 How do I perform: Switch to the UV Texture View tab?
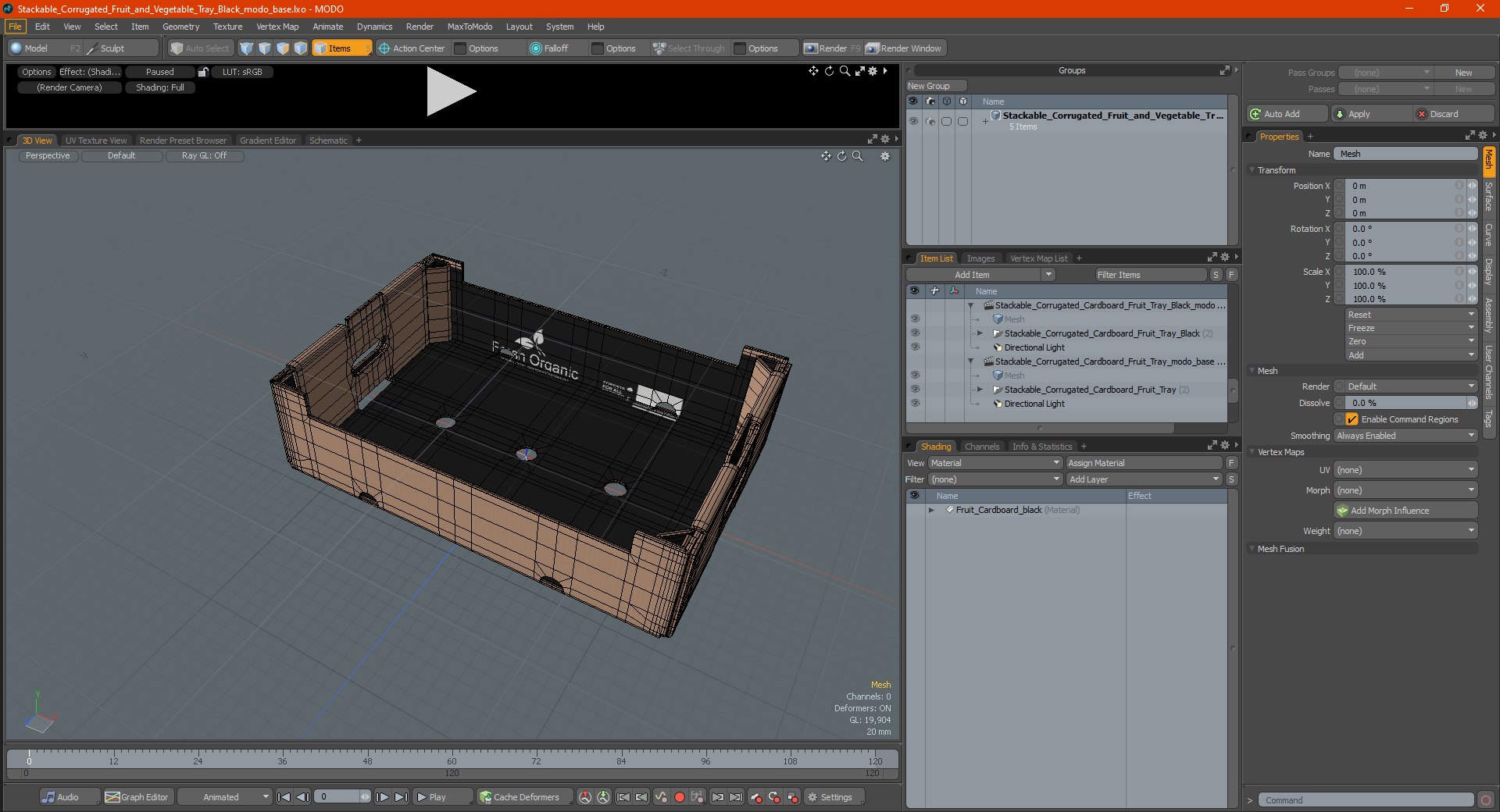[x=95, y=141]
